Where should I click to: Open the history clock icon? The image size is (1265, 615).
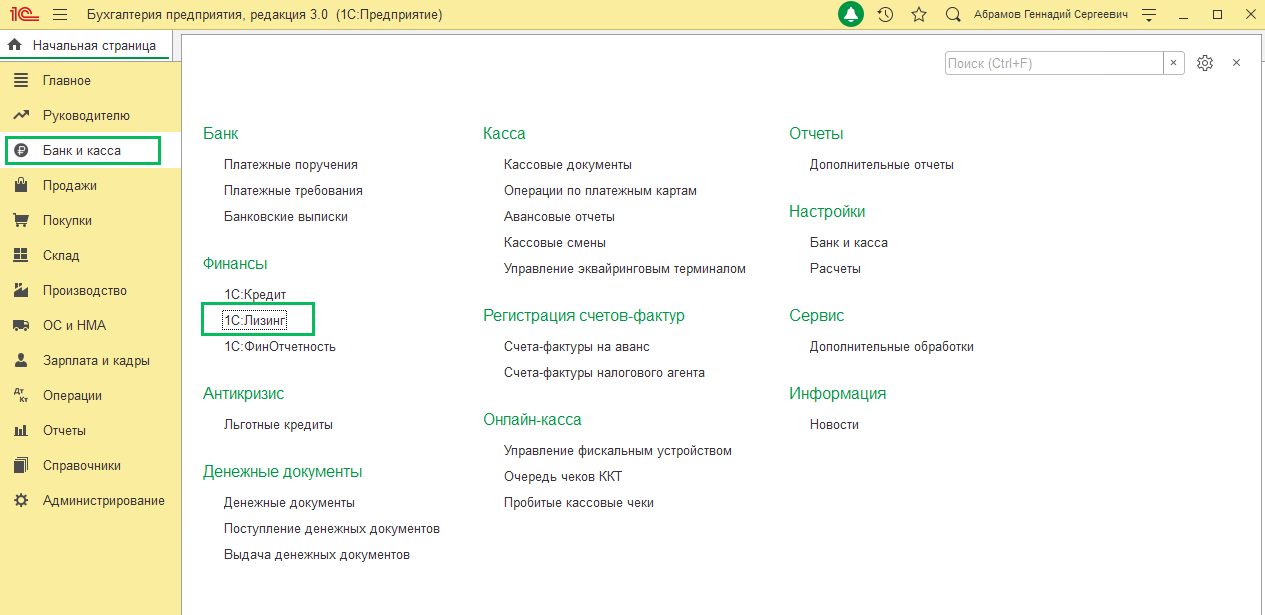pyautogui.click(x=885, y=15)
